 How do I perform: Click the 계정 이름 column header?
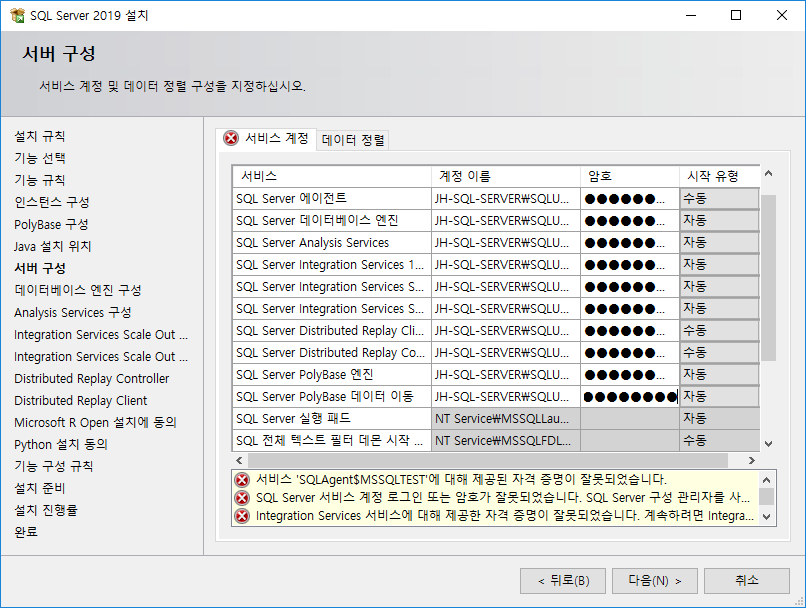pyautogui.click(x=506, y=176)
